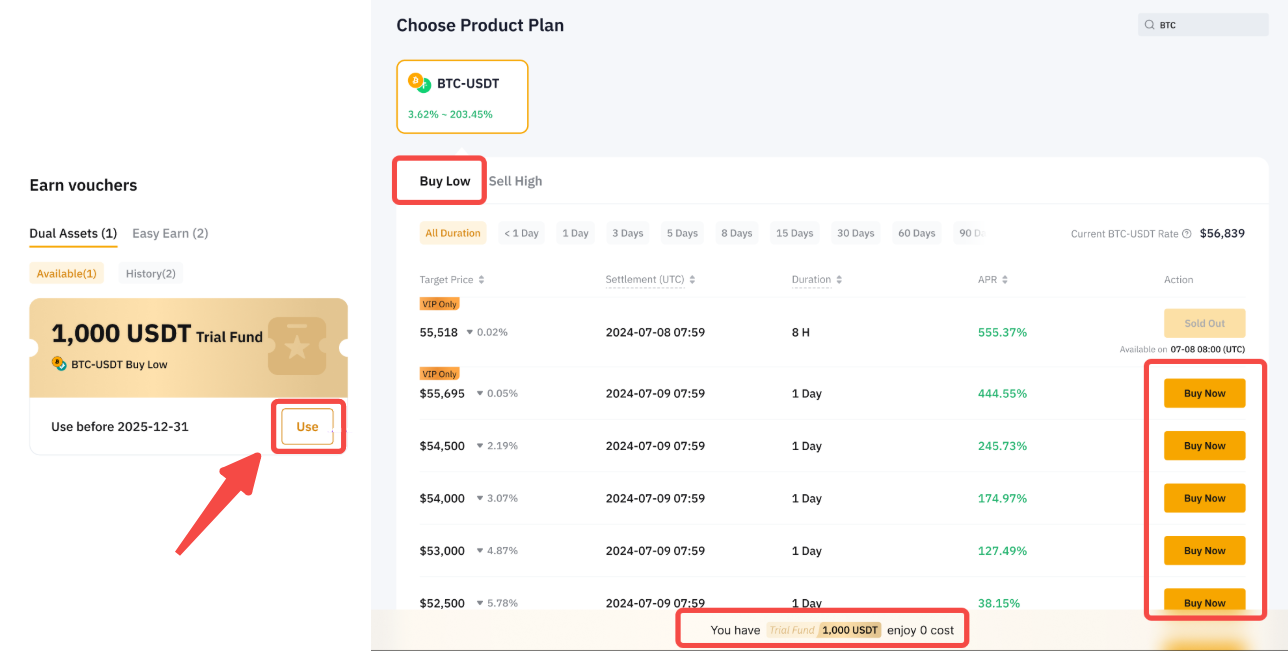Select the BTC-USDT product plan card
This screenshot has width=1288, height=651.
click(462, 96)
